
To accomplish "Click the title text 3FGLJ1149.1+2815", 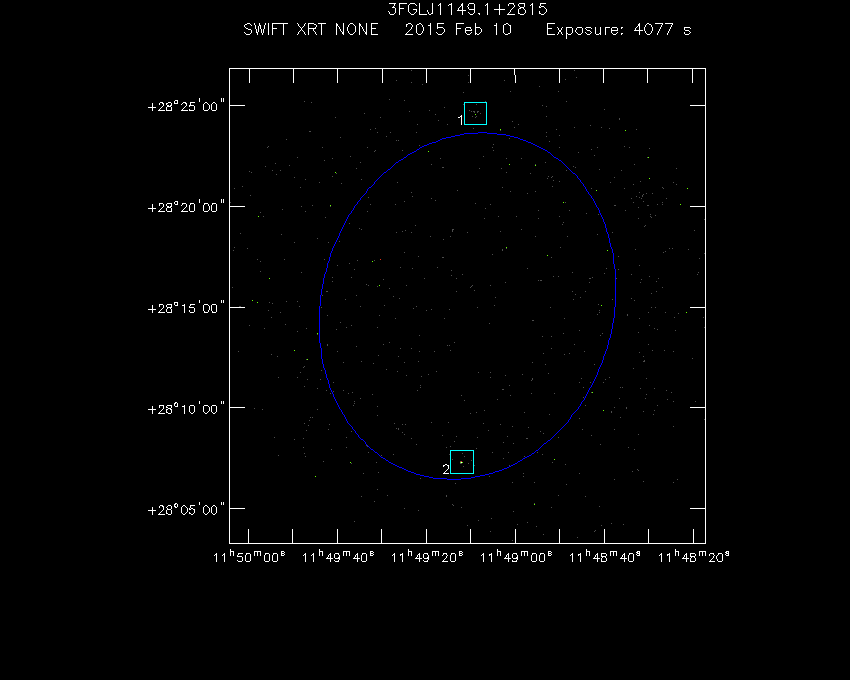I will pyautogui.click(x=467, y=9).
